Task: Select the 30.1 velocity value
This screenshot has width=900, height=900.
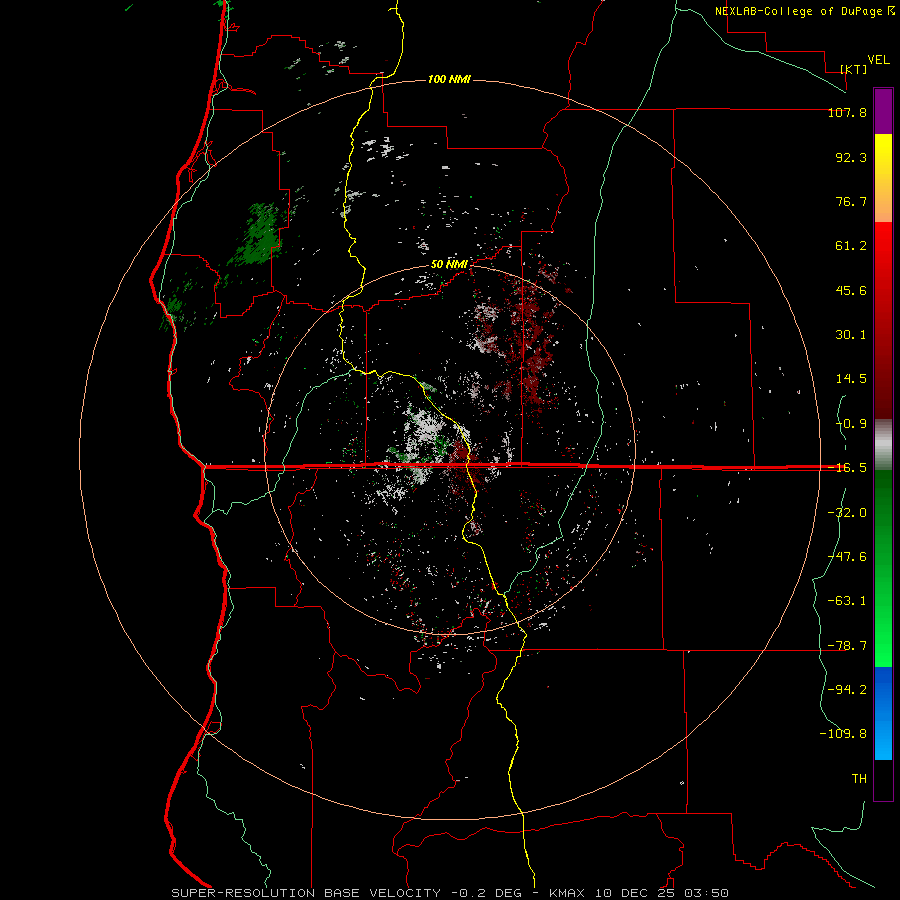Action: click(x=851, y=335)
